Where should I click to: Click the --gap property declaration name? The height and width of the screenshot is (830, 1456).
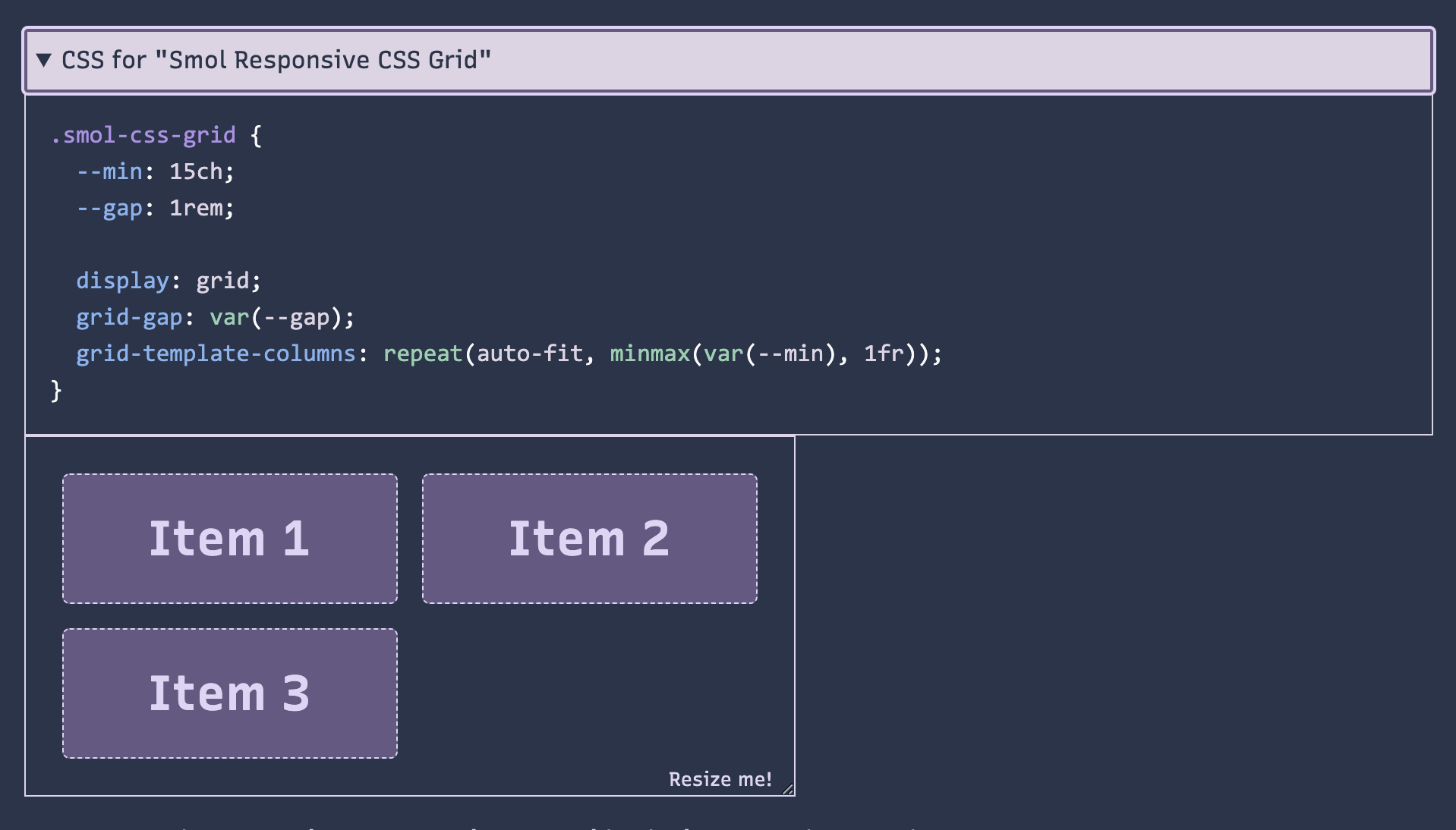tap(110, 208)
